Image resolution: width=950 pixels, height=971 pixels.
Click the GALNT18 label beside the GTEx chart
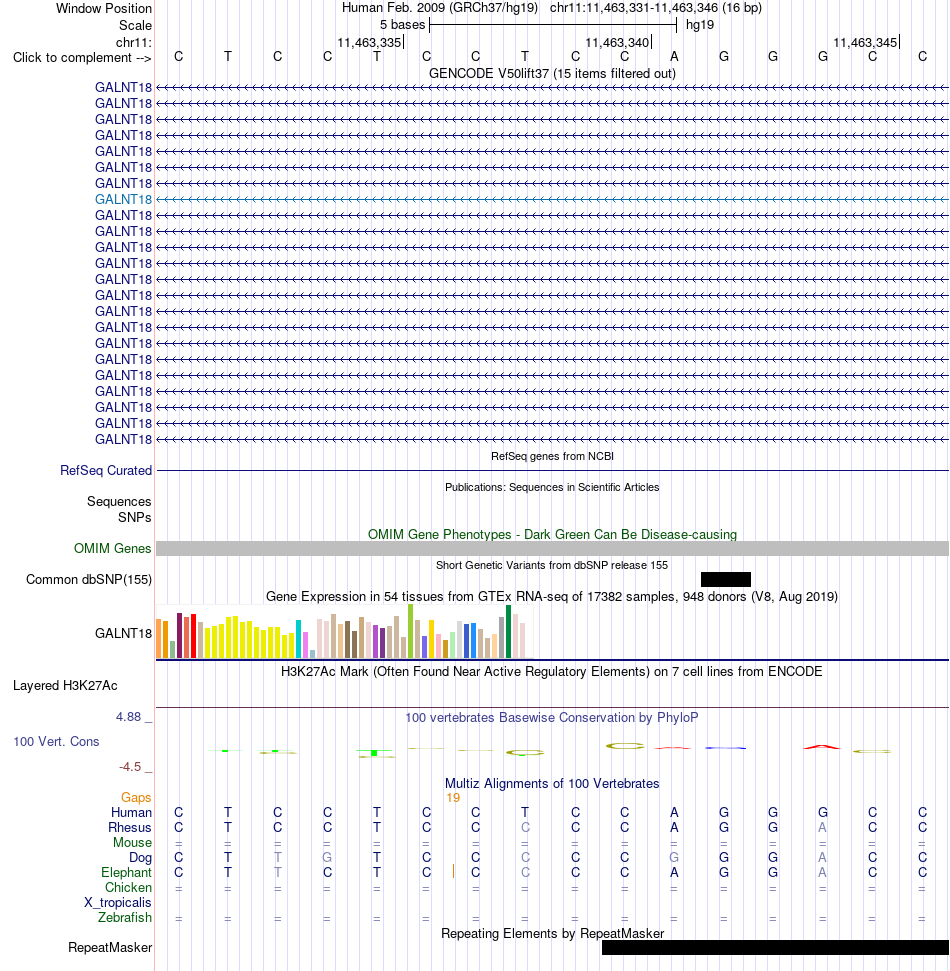coord(123,634)
